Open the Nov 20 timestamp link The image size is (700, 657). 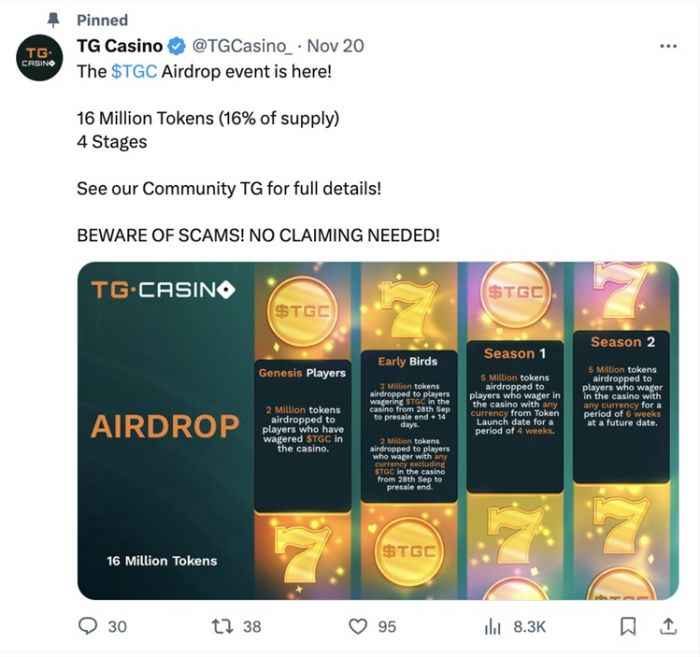coord(336,46)
